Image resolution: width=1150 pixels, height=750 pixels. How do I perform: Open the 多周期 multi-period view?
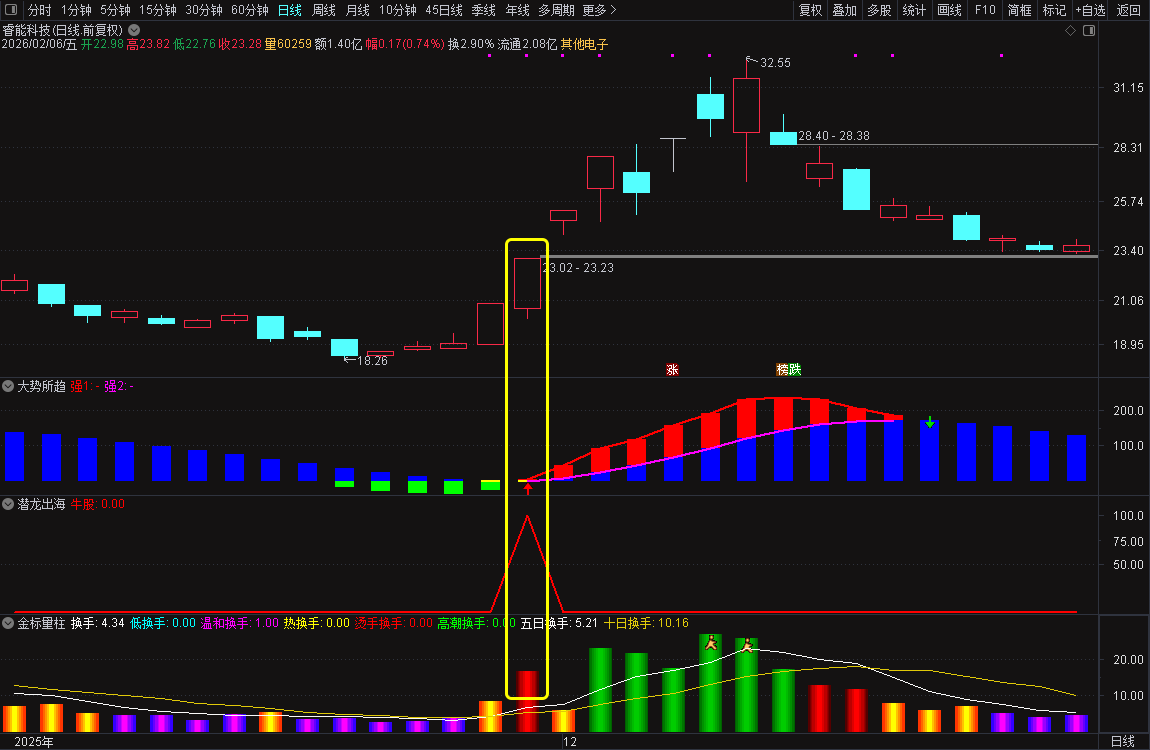[556, 10]
